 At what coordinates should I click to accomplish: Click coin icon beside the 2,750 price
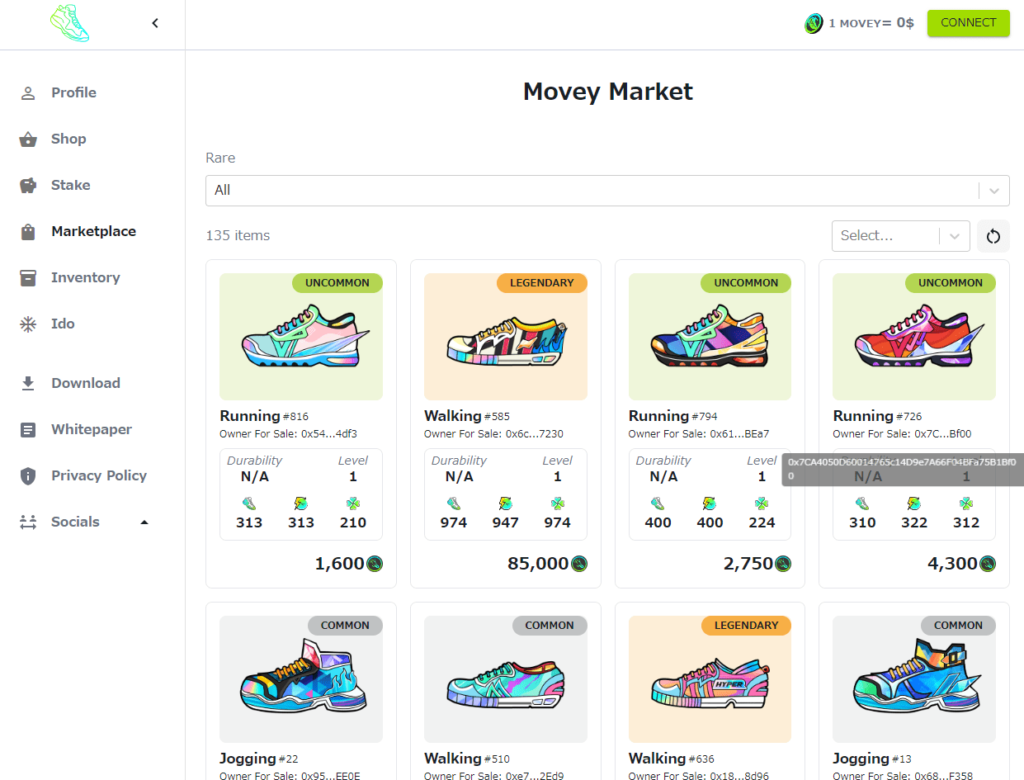click(x=783, y=563)
